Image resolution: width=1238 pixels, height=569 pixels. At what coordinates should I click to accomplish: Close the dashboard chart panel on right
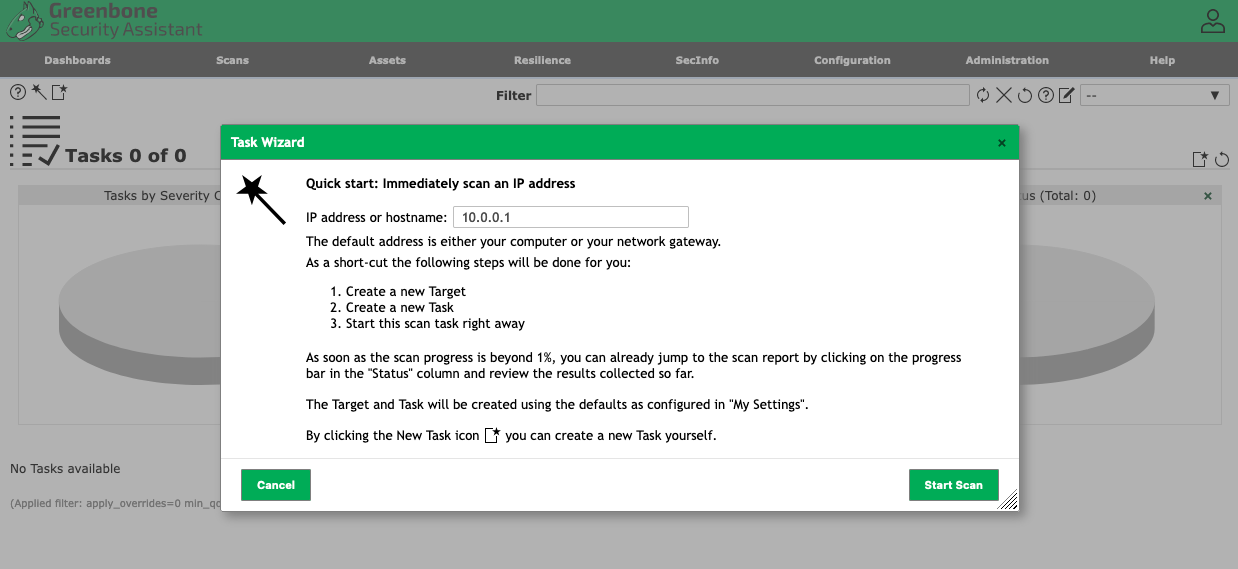coord(1208,196)
